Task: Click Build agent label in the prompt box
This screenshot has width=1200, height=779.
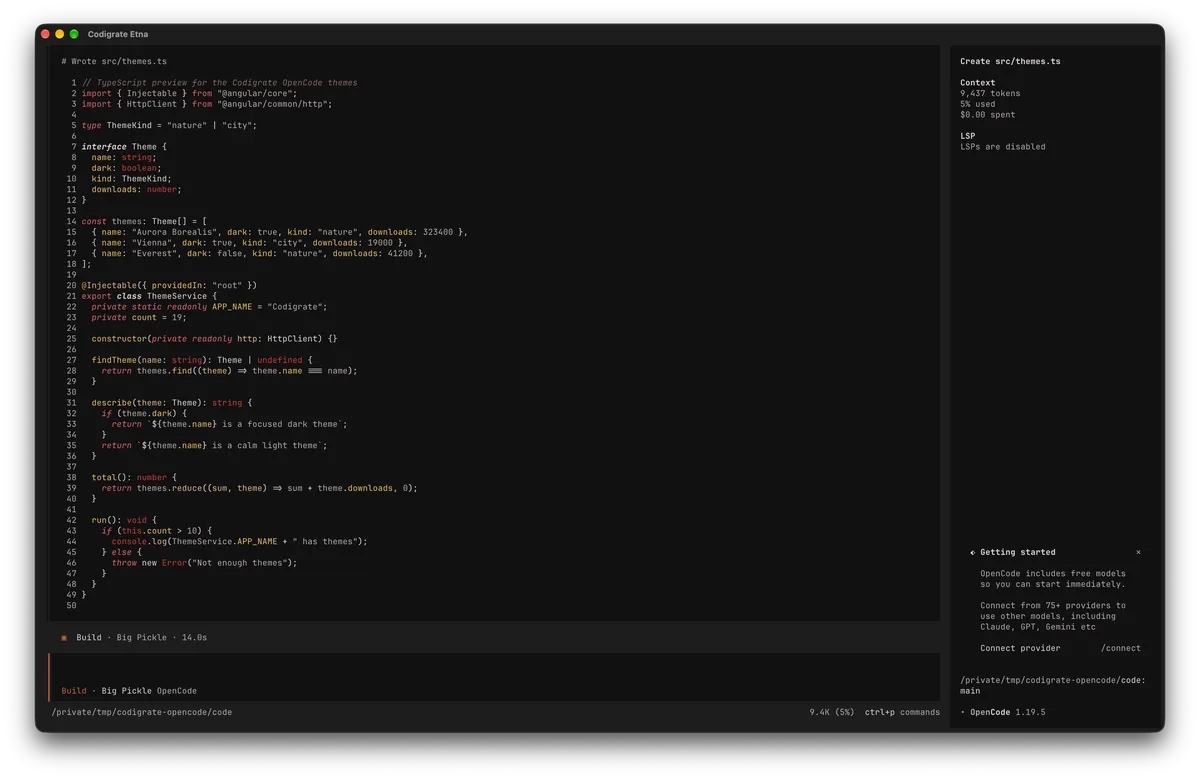Action: (74, 690)
